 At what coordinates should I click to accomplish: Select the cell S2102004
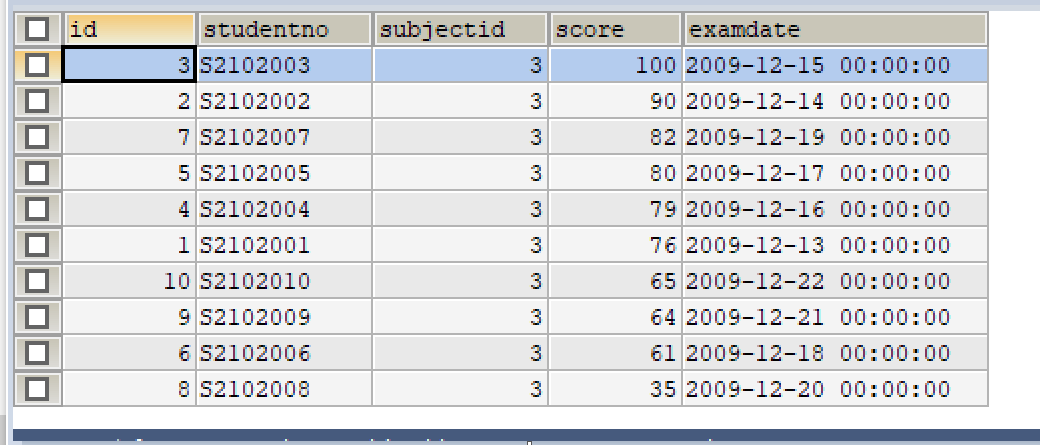[x=285, y=209]
